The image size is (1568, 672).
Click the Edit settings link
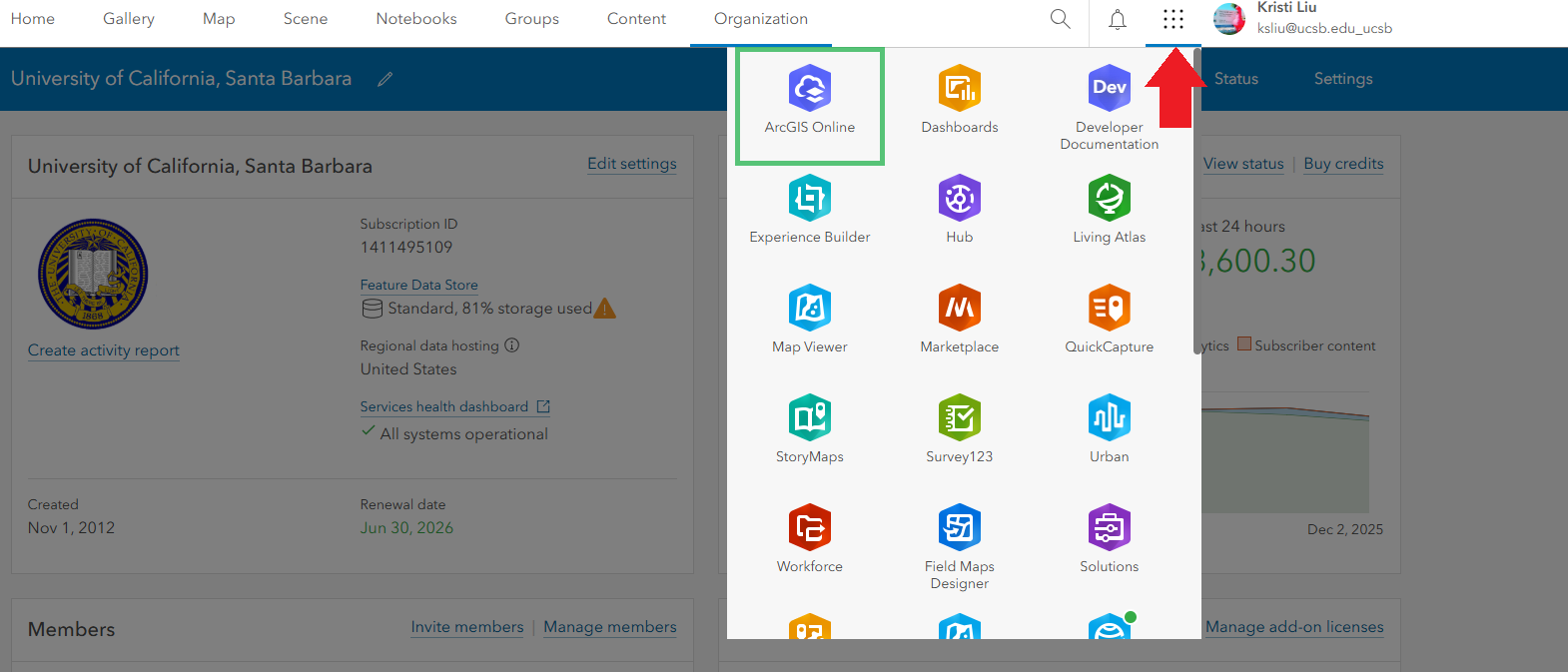tap(631, 164)
